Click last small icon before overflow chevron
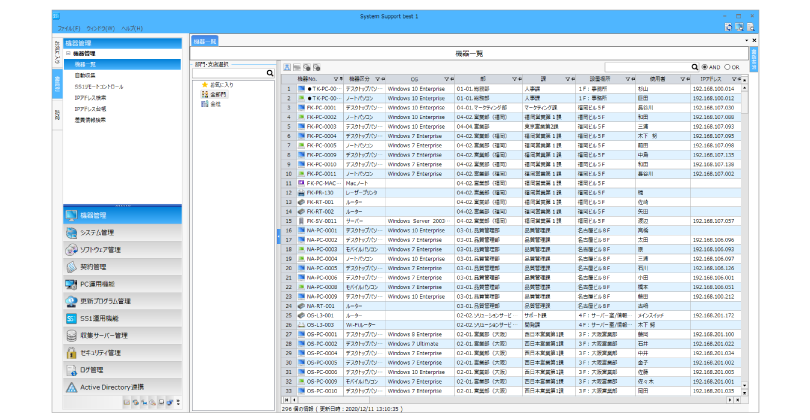 [169, 402]
